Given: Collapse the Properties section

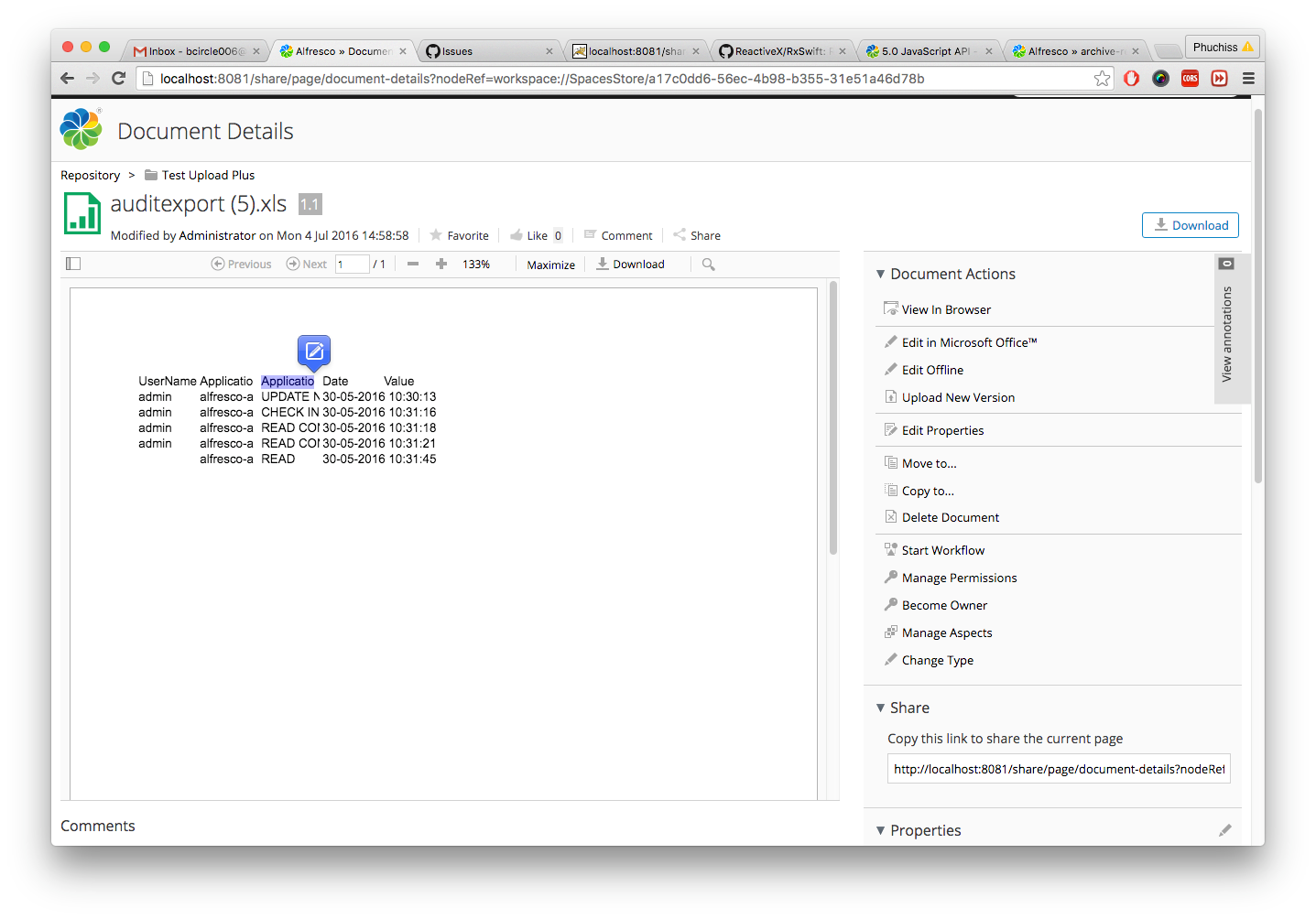Looking at the screenshot, I should pyautogui.click(x=919, y=830).
